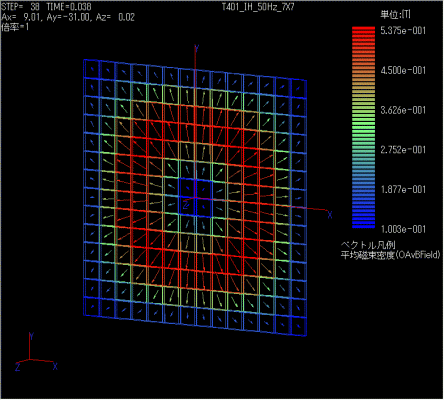Click the XYZ orientation triad icon
The height and width of the screenshot is (400, 444).
click(x=37, y=352)
